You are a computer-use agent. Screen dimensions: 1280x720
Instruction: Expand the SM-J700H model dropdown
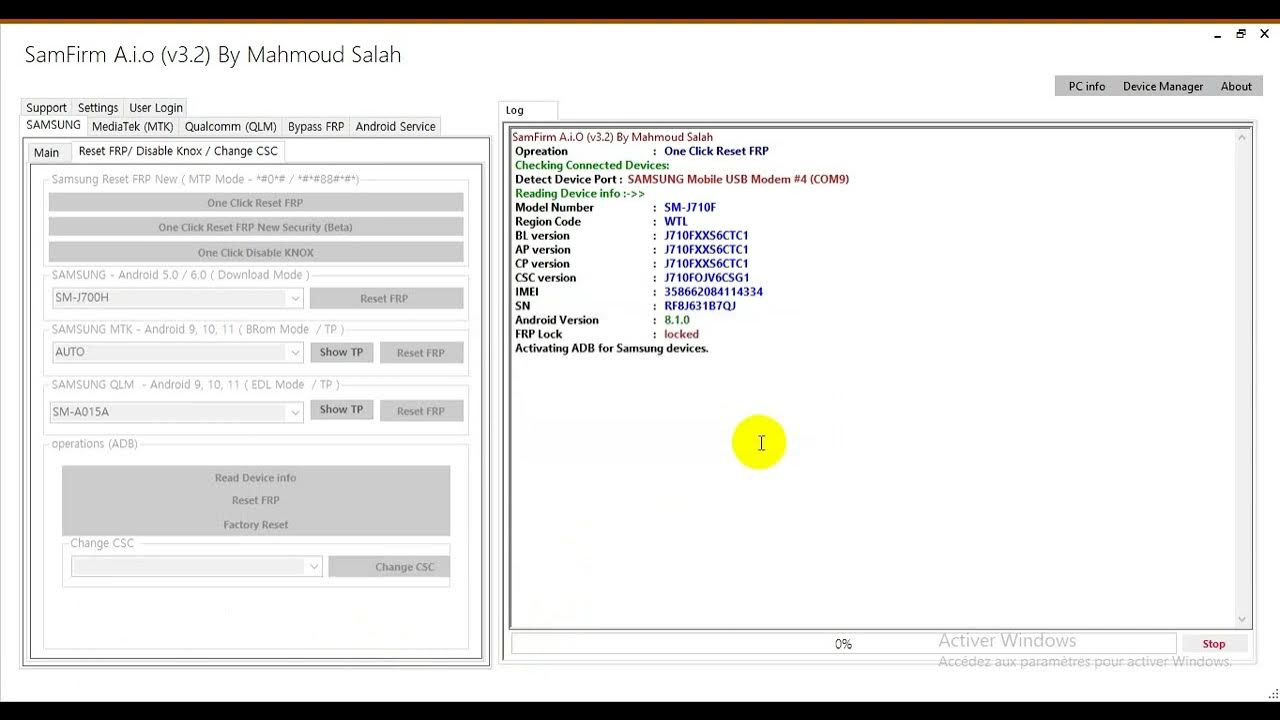coord(294,298)
